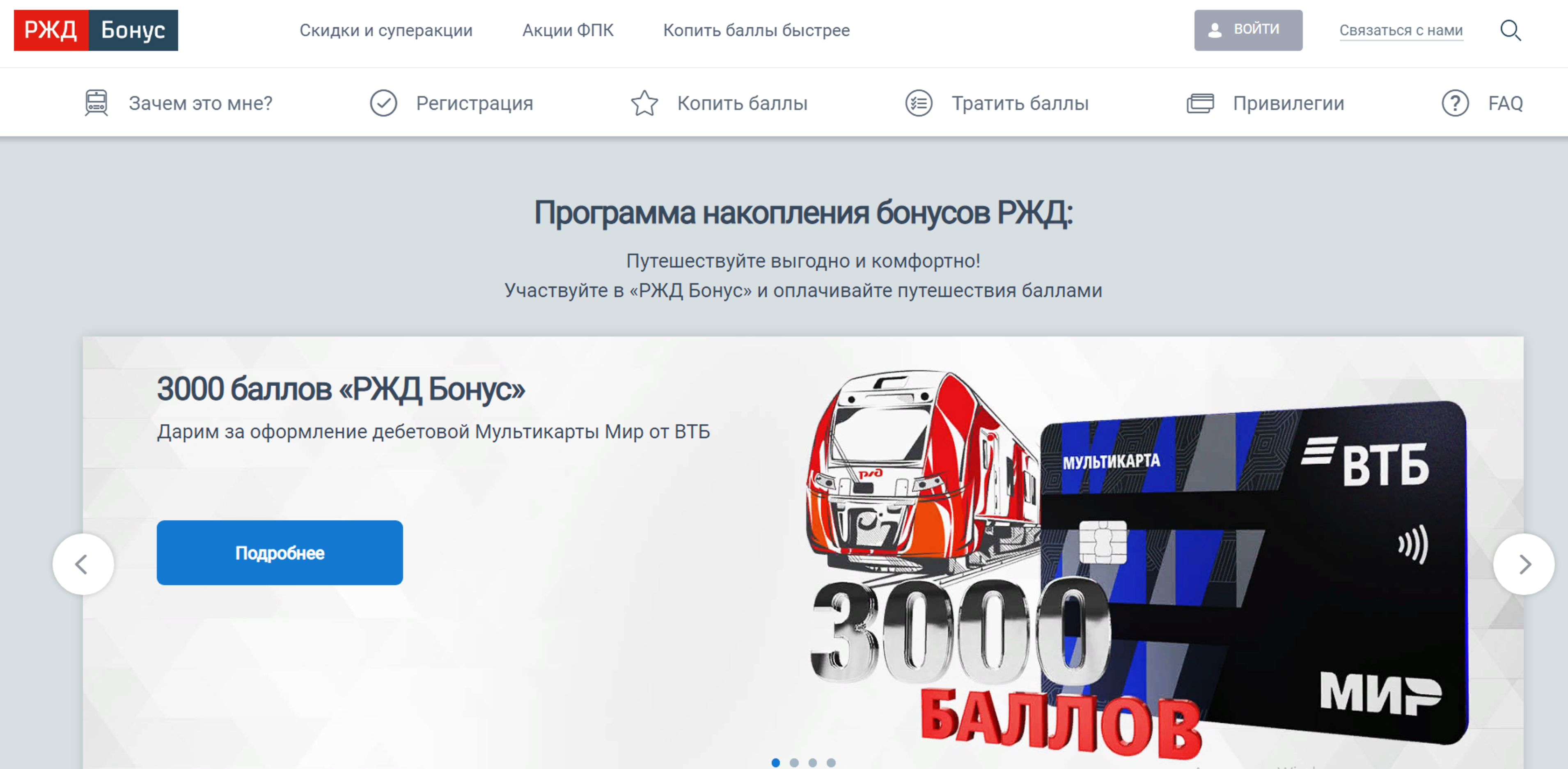Image resolution: width=1568 pixels, height=769 pixels.
Task: Show previous carousel slide
Action: point(83,564)
